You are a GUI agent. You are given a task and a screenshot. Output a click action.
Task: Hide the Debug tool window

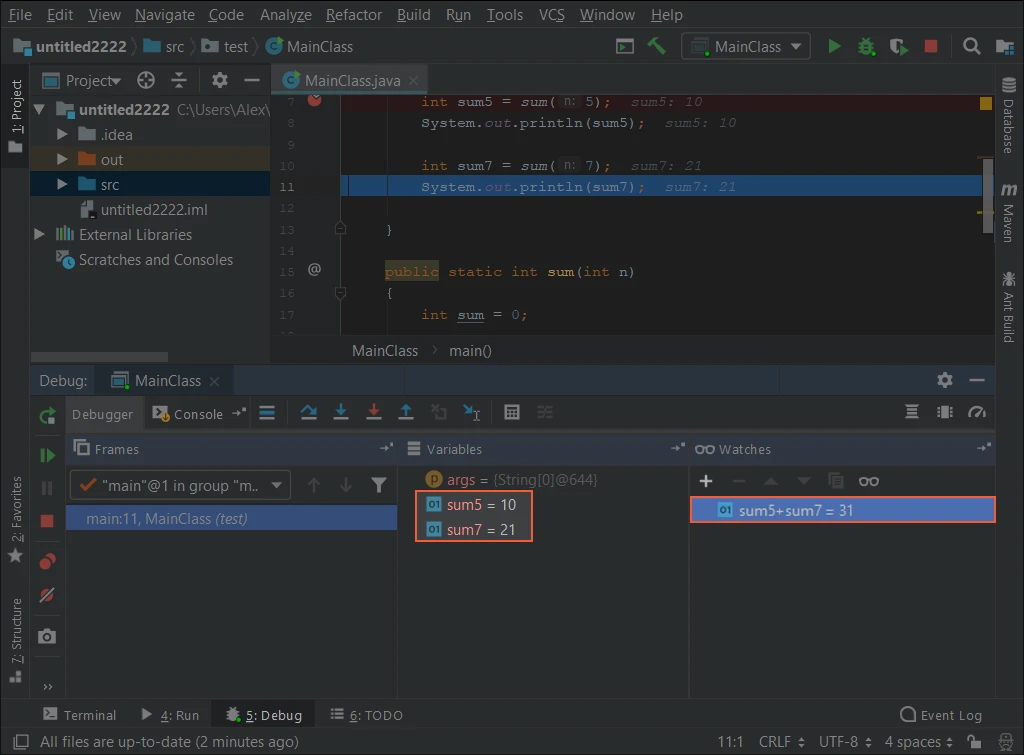tap(977, 380)
